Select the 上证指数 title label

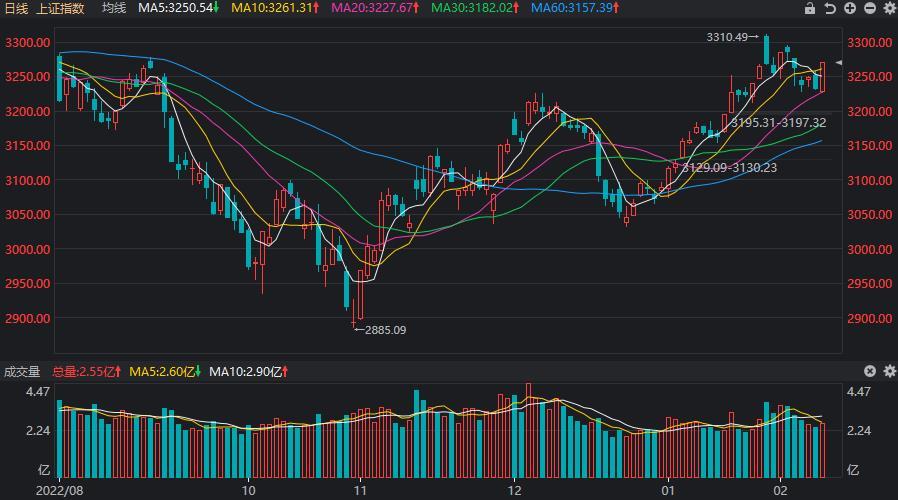(x=60, y=8)
